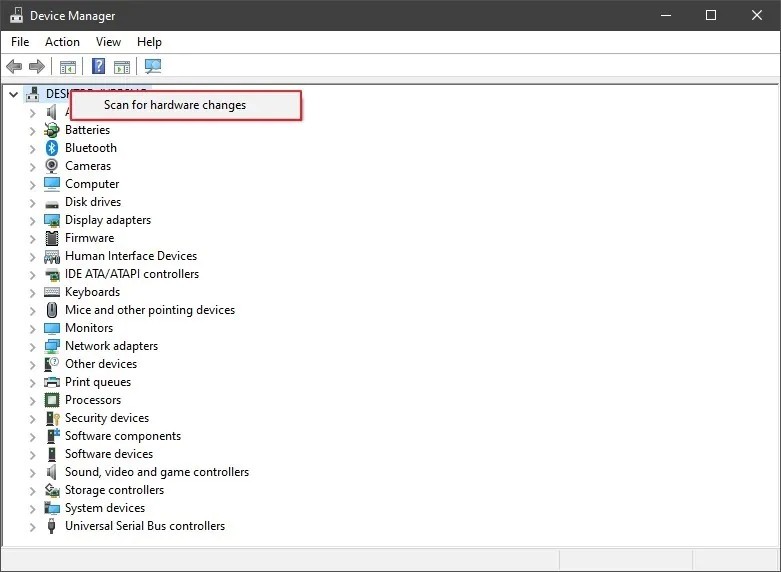Click the Software components icon
781x572 pixels.
(52, 436)
